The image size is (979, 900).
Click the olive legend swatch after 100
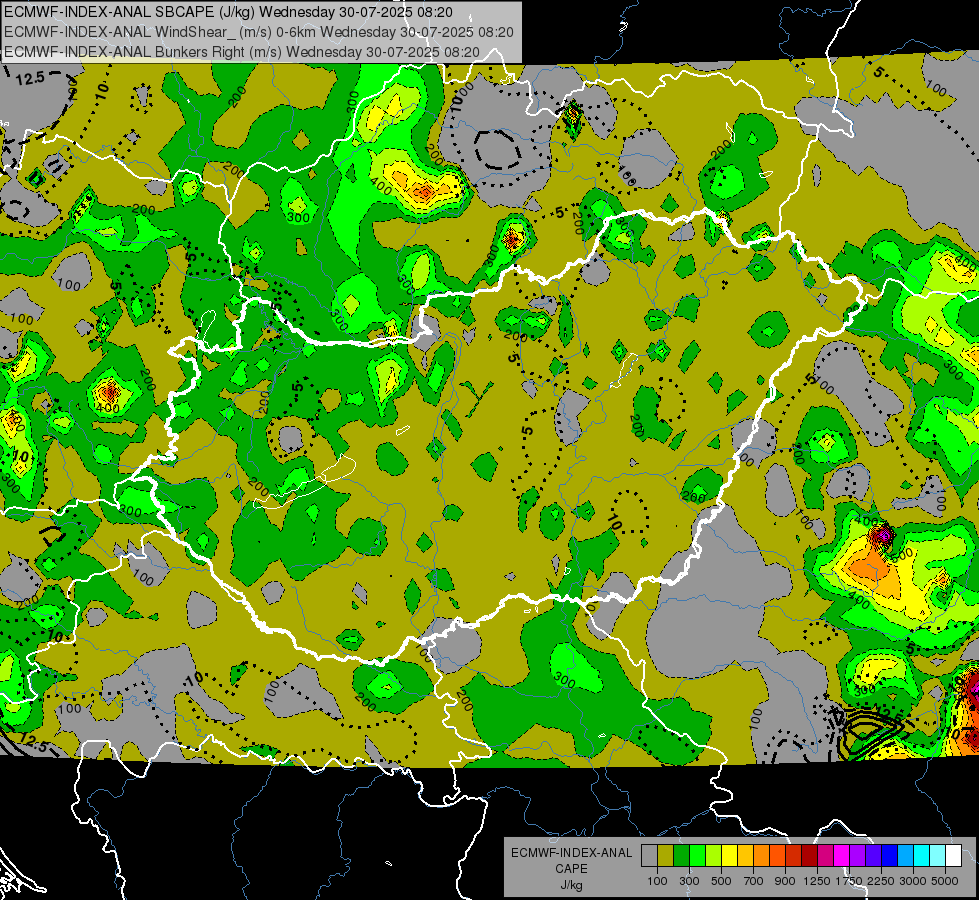666,855
